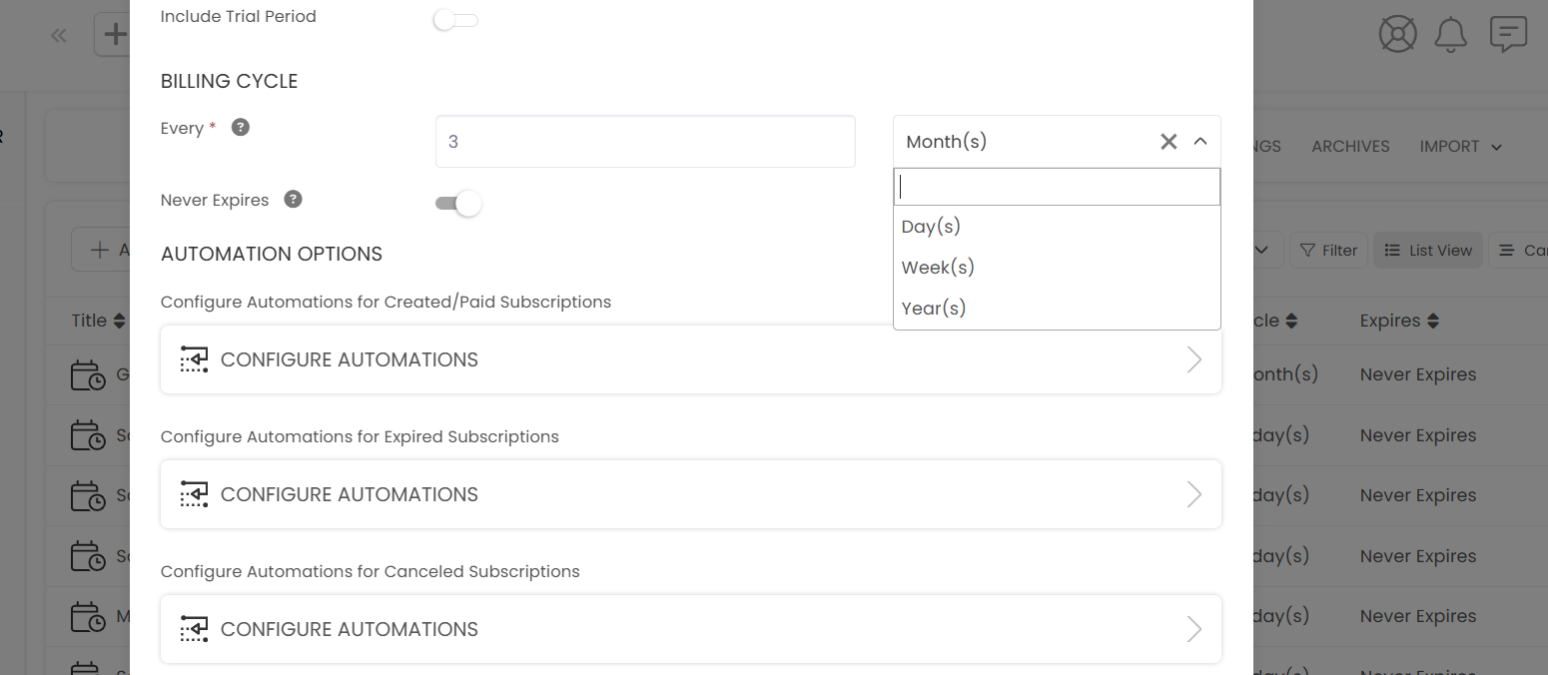The height and width of the screenshot is (675, 1548).
Task: Toggle Include Trial Period switch
Action: 456,20
